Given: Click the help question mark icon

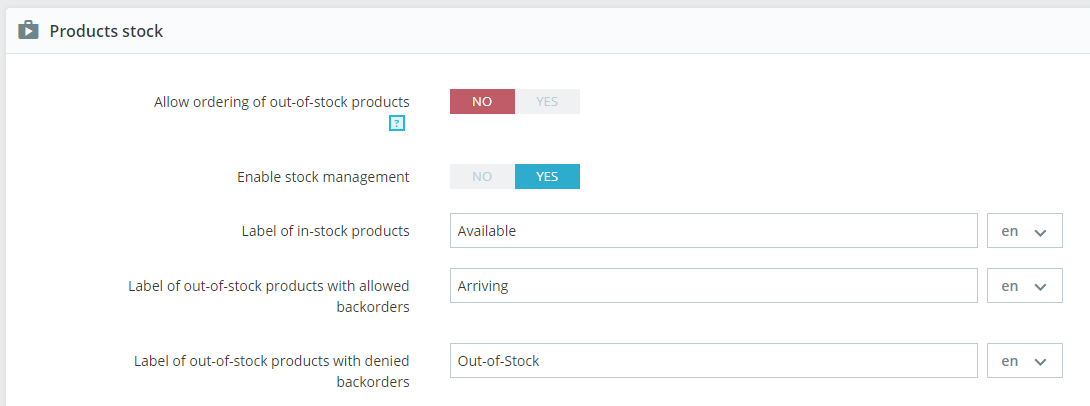Looking at the screenshot, I should (397, 123).
